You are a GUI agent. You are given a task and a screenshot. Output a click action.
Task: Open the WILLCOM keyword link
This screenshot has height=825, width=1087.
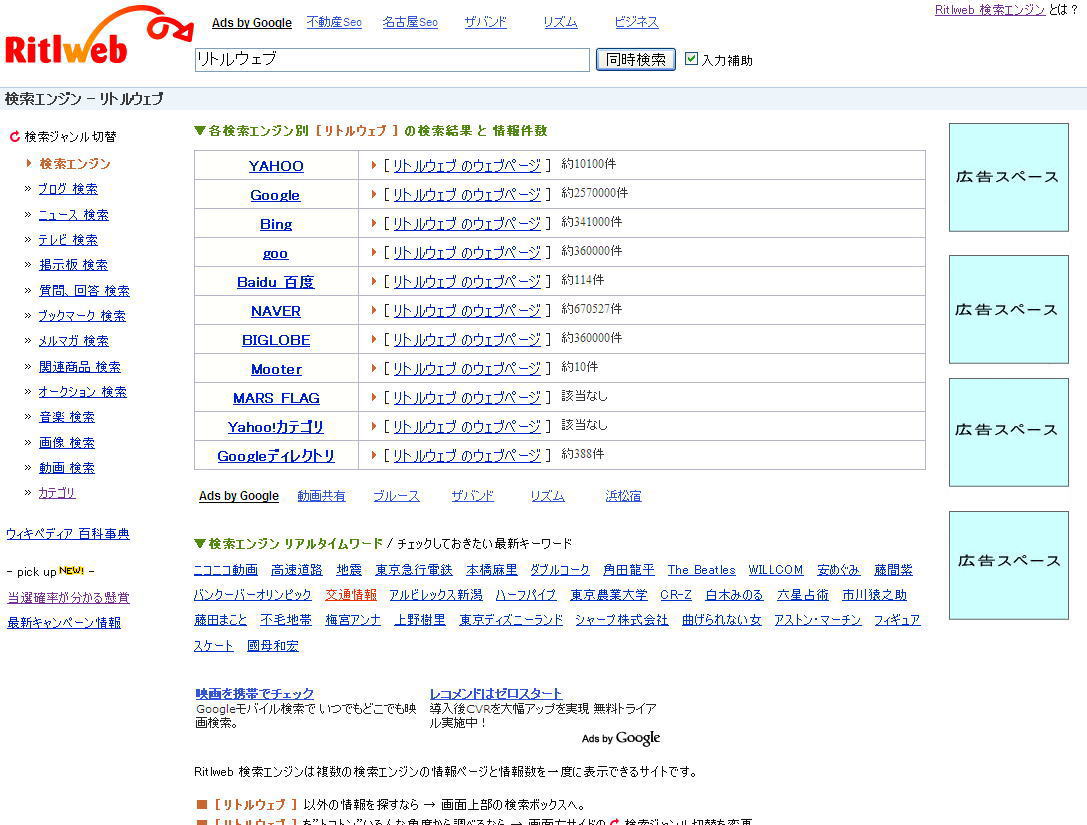[x=775, y=570]
